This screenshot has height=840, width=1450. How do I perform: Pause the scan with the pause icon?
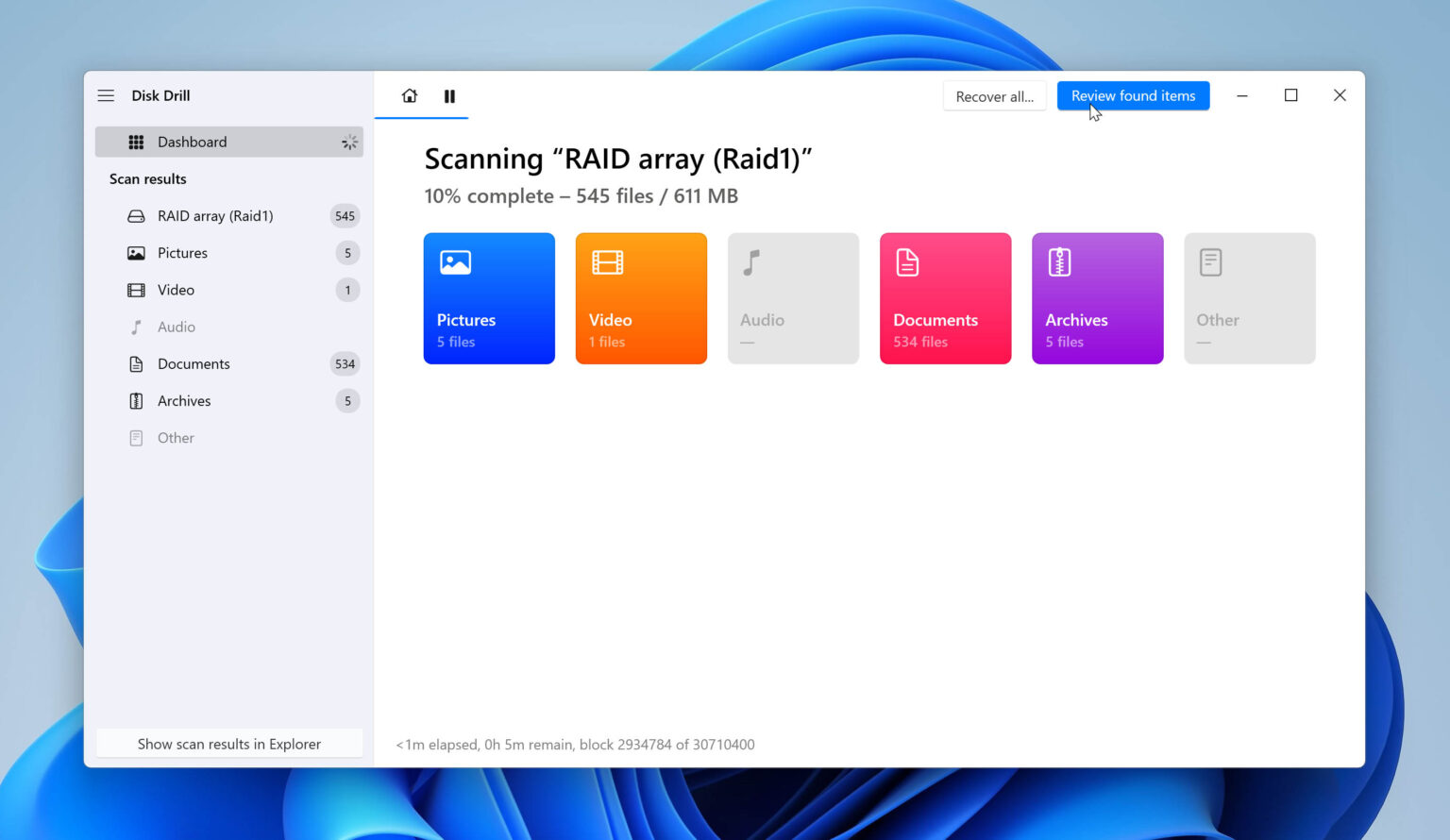pos(449,95)
